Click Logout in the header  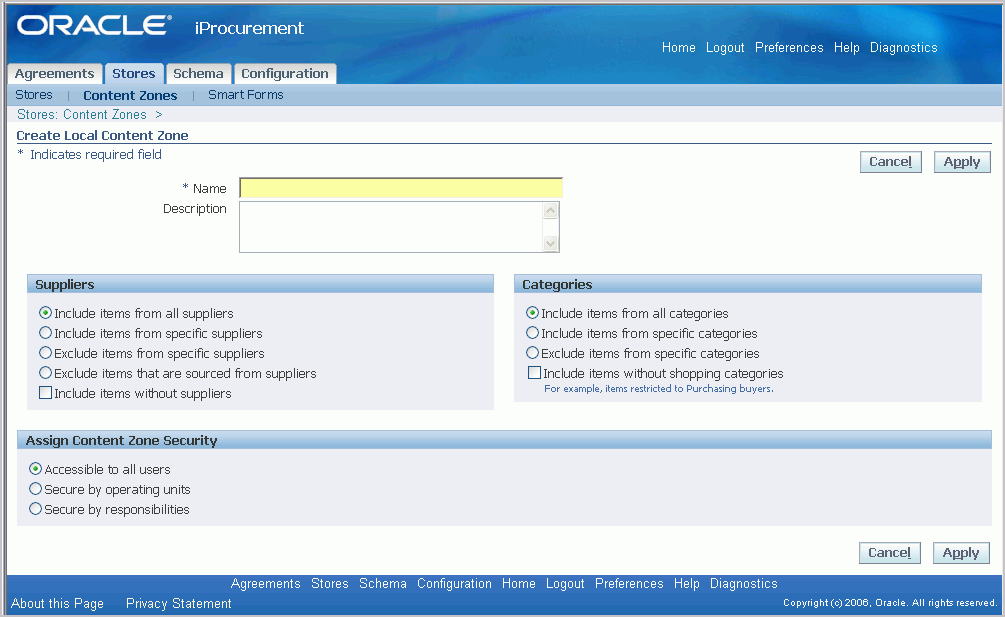click(725, 47)
